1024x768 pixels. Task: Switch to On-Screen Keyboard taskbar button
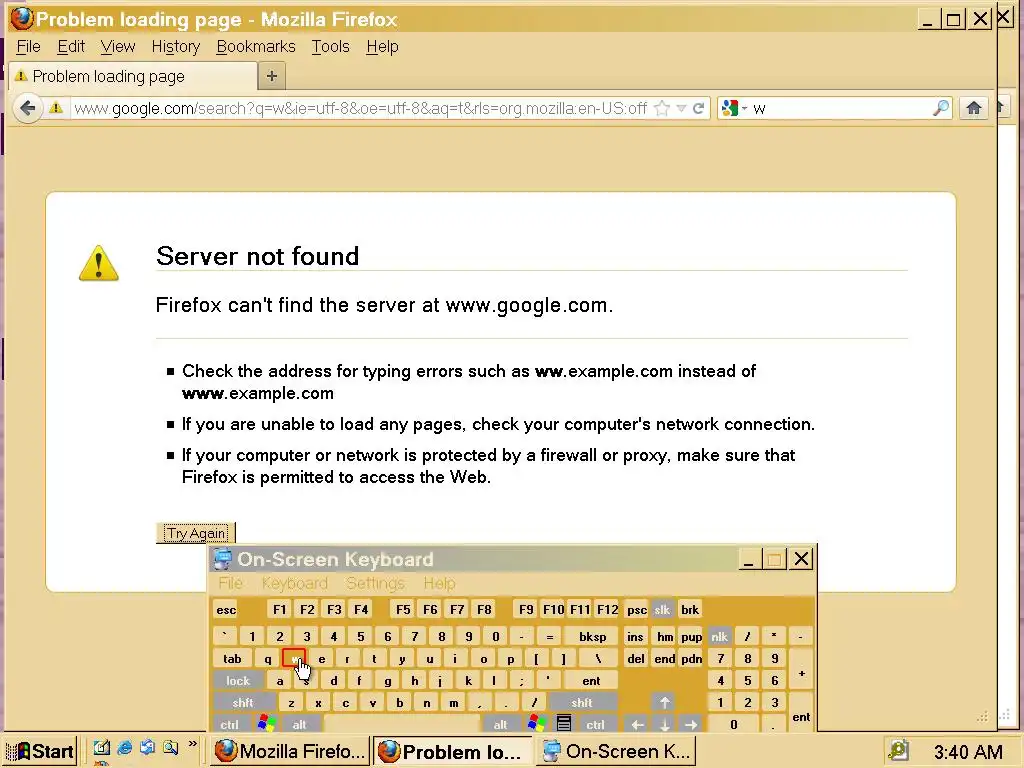pos(616,752)
